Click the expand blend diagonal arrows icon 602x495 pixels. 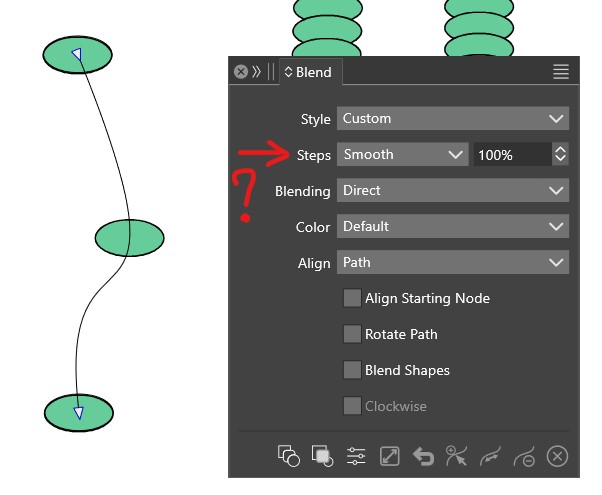click(x=389, y=456)
